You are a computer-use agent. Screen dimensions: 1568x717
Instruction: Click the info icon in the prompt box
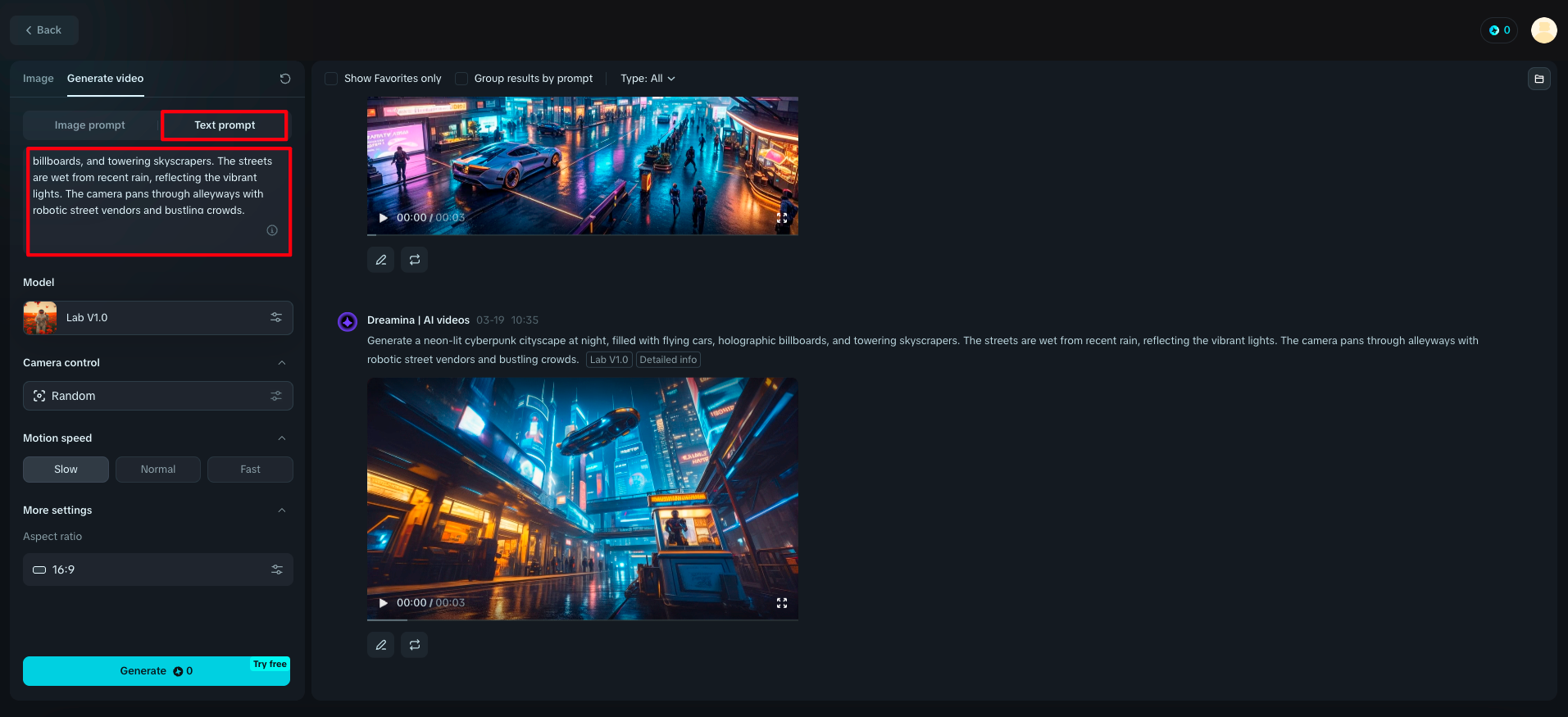coord(272,230)
